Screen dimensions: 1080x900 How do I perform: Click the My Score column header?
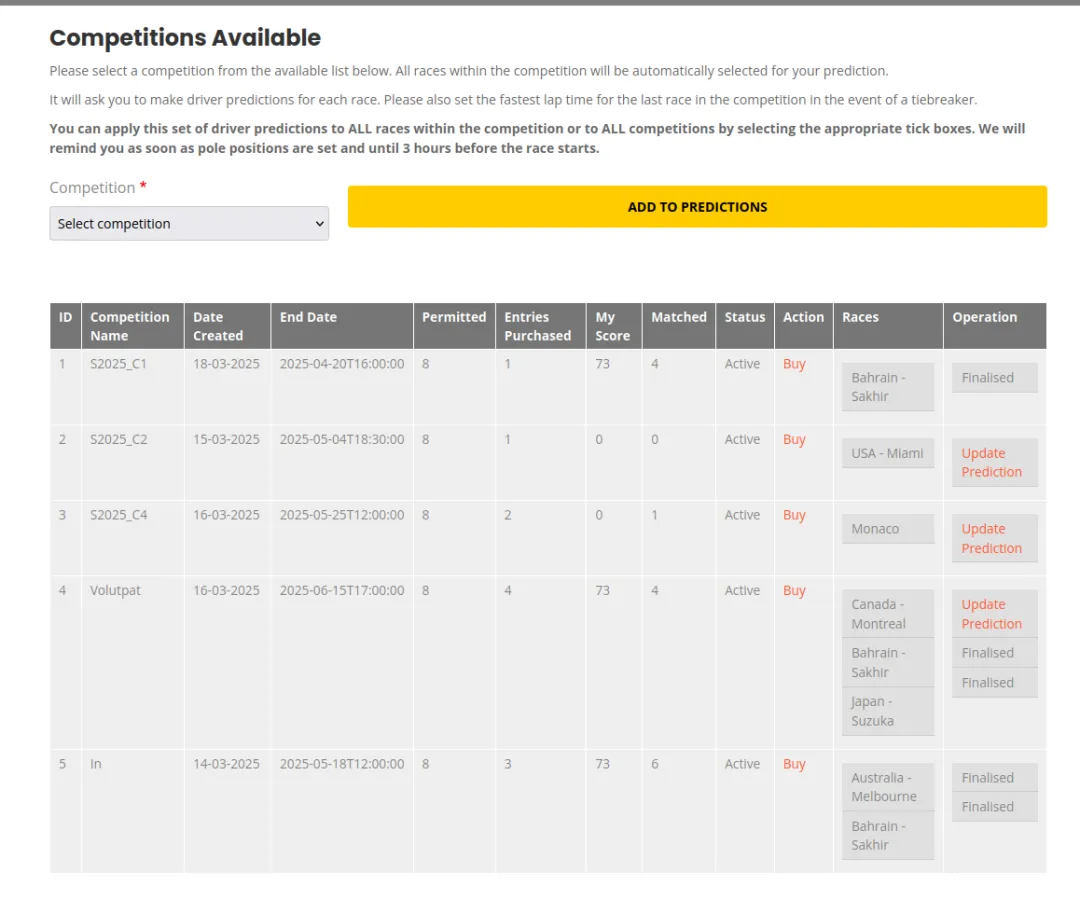(612, 326)
